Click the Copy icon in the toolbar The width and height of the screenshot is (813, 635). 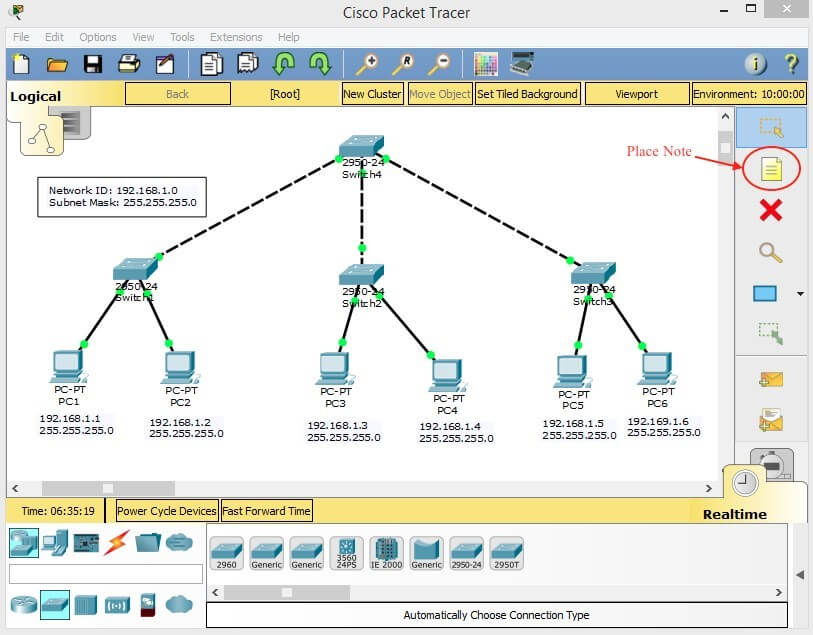pyautogui.click(x=212, y=64)
